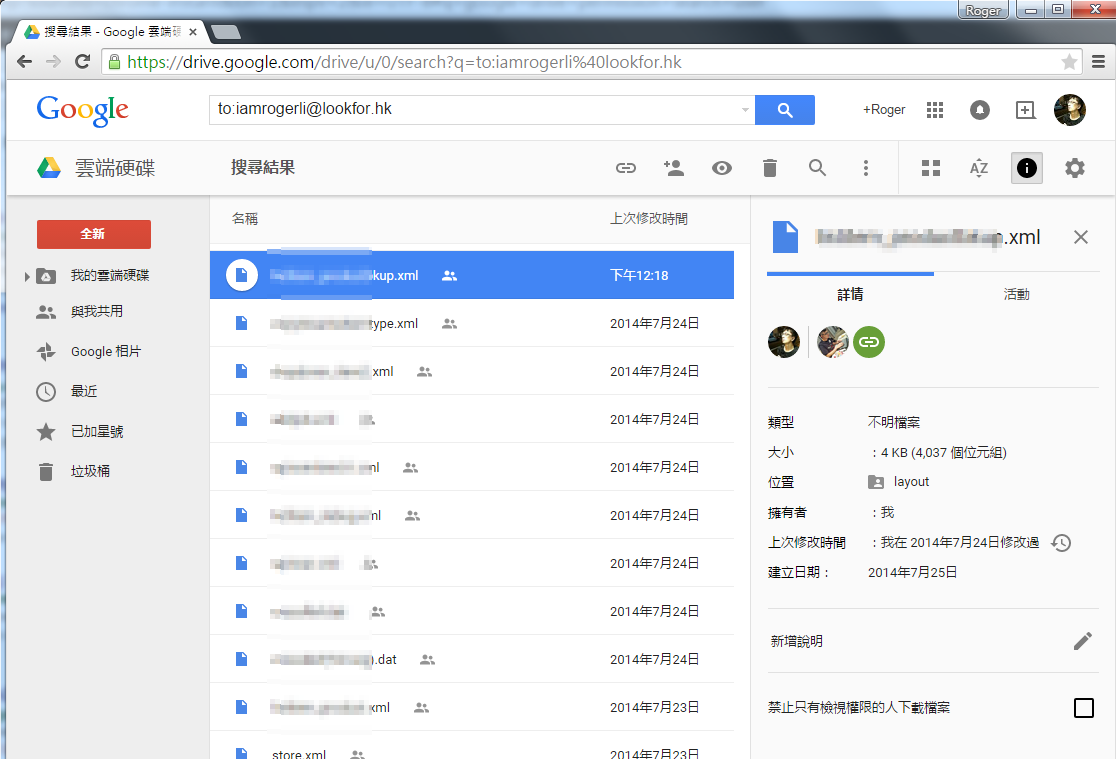Select the file ending kup.xml
This screenshot has width=1116, height=759.
pos(472,275)
